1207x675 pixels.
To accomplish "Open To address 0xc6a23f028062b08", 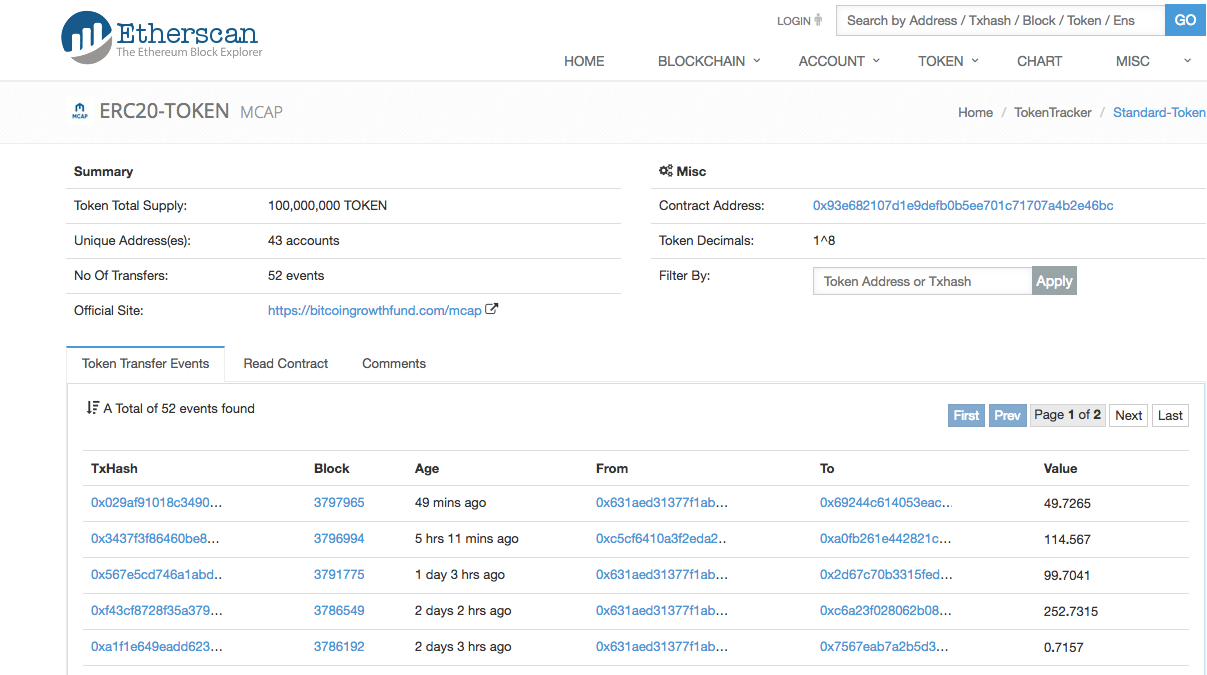I will pos(886,611).
